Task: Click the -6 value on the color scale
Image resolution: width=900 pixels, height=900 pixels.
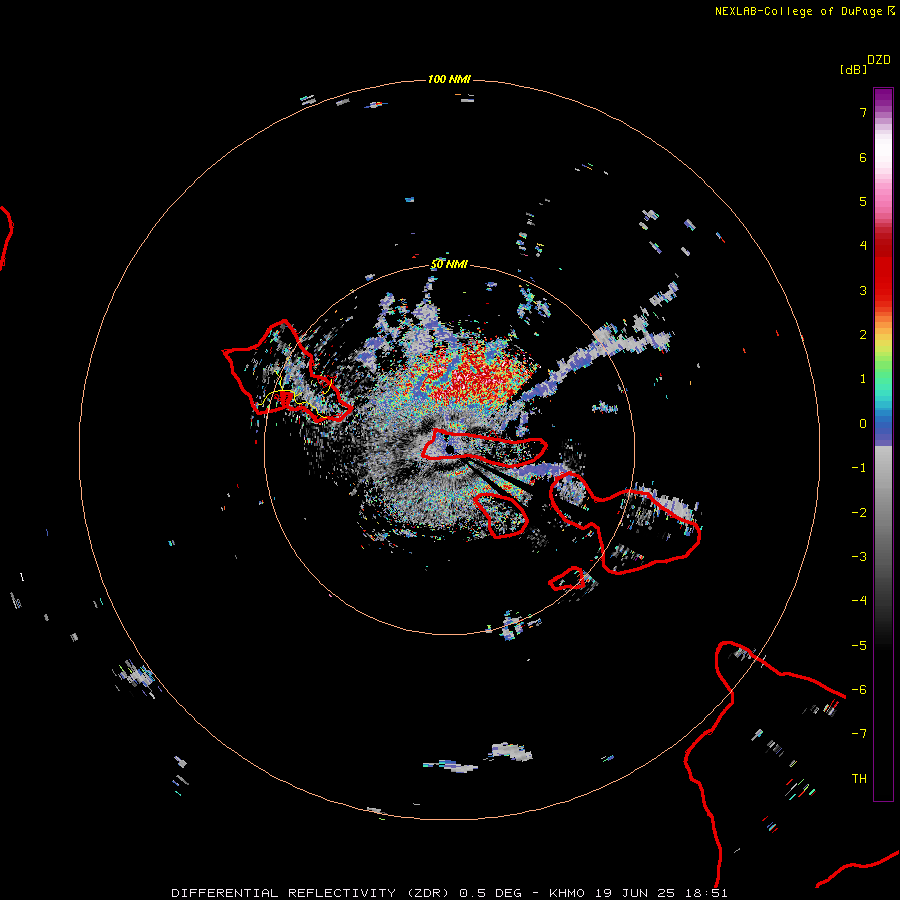Action: point(859,690)
